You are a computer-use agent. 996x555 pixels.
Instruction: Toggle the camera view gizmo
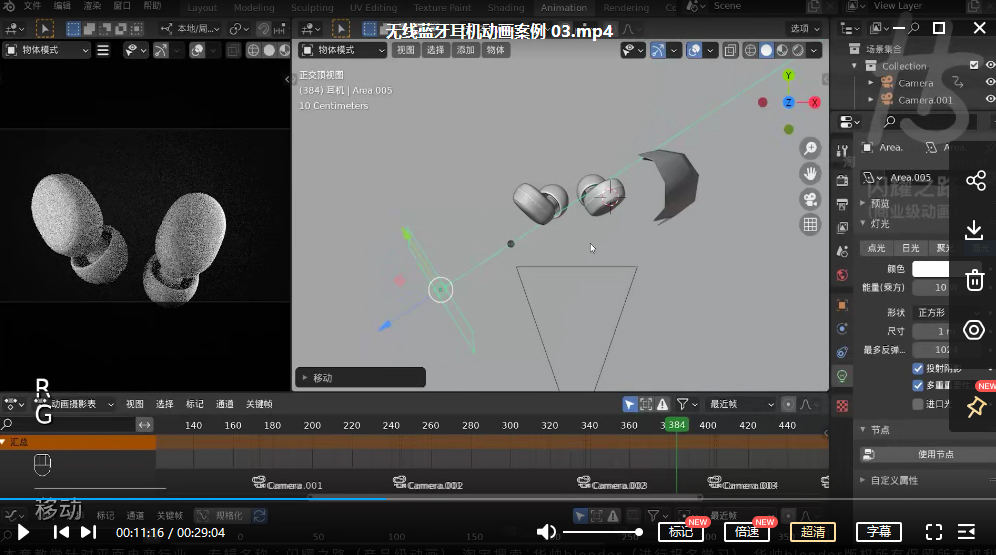point(810,199)
